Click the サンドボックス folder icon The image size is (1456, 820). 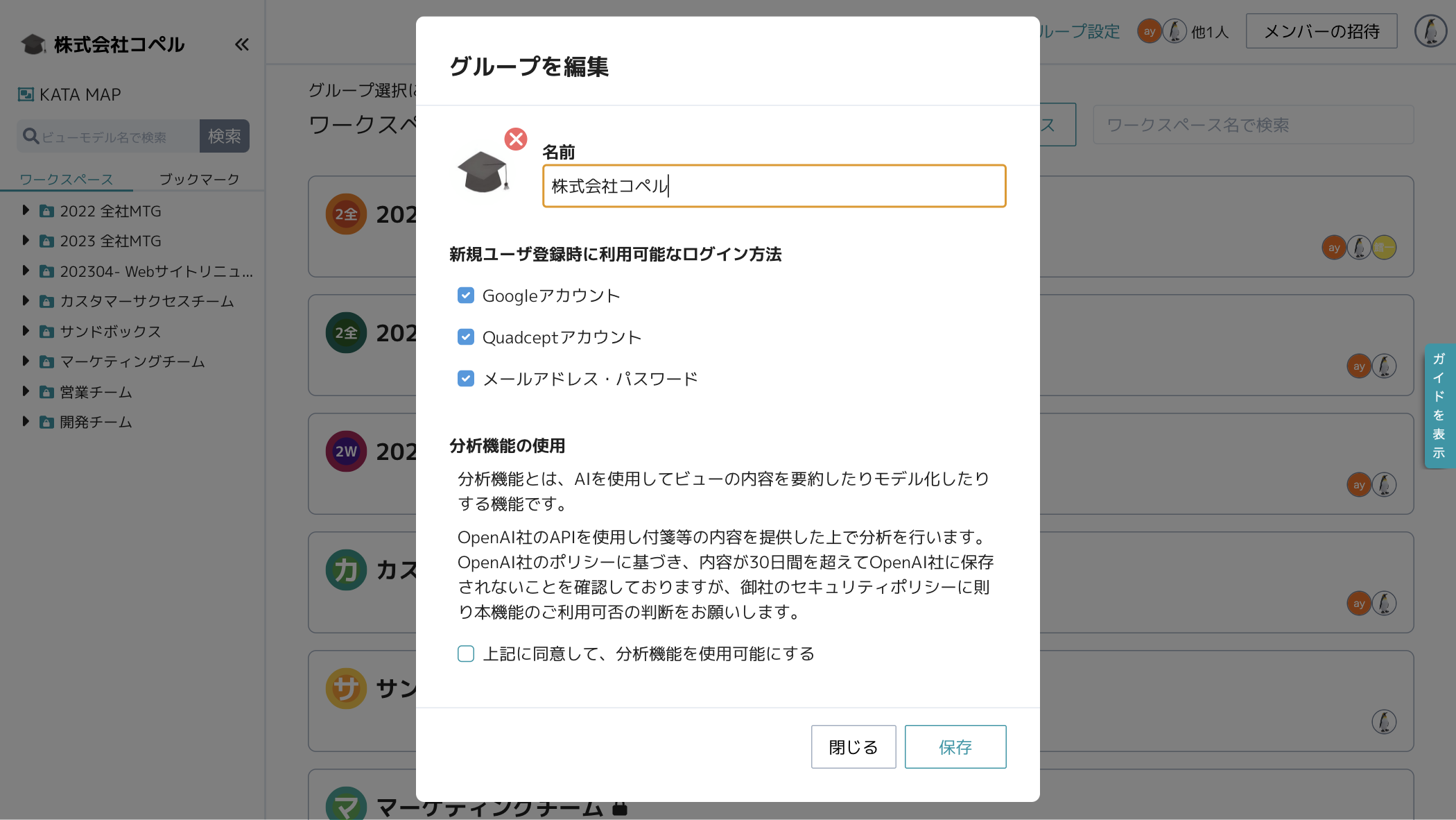tap(46, 332)
